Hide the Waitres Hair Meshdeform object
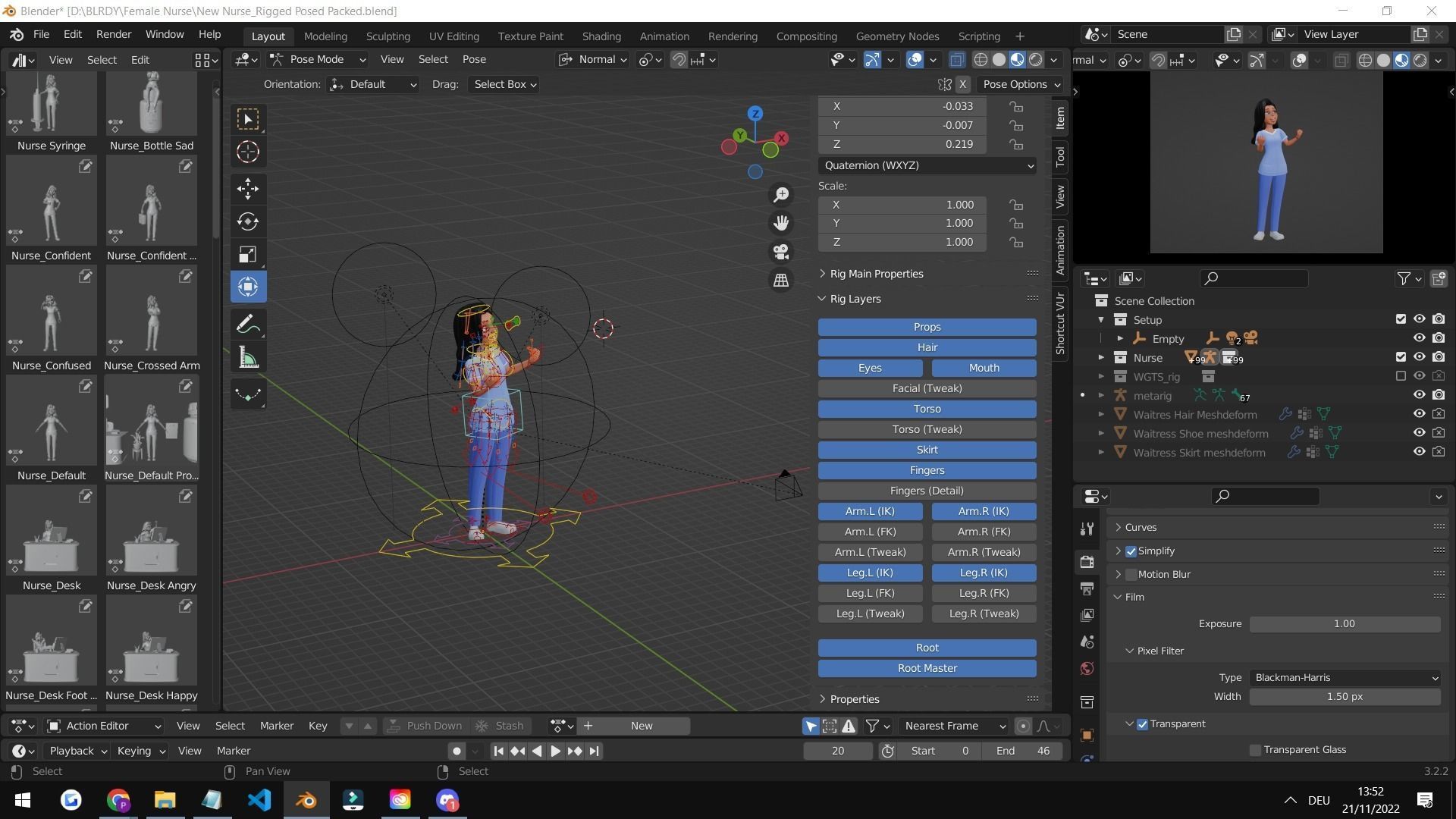Image resolution: width=1456 pixels, height=819 pixels. pyautogui.click(x=1419, y=414)
